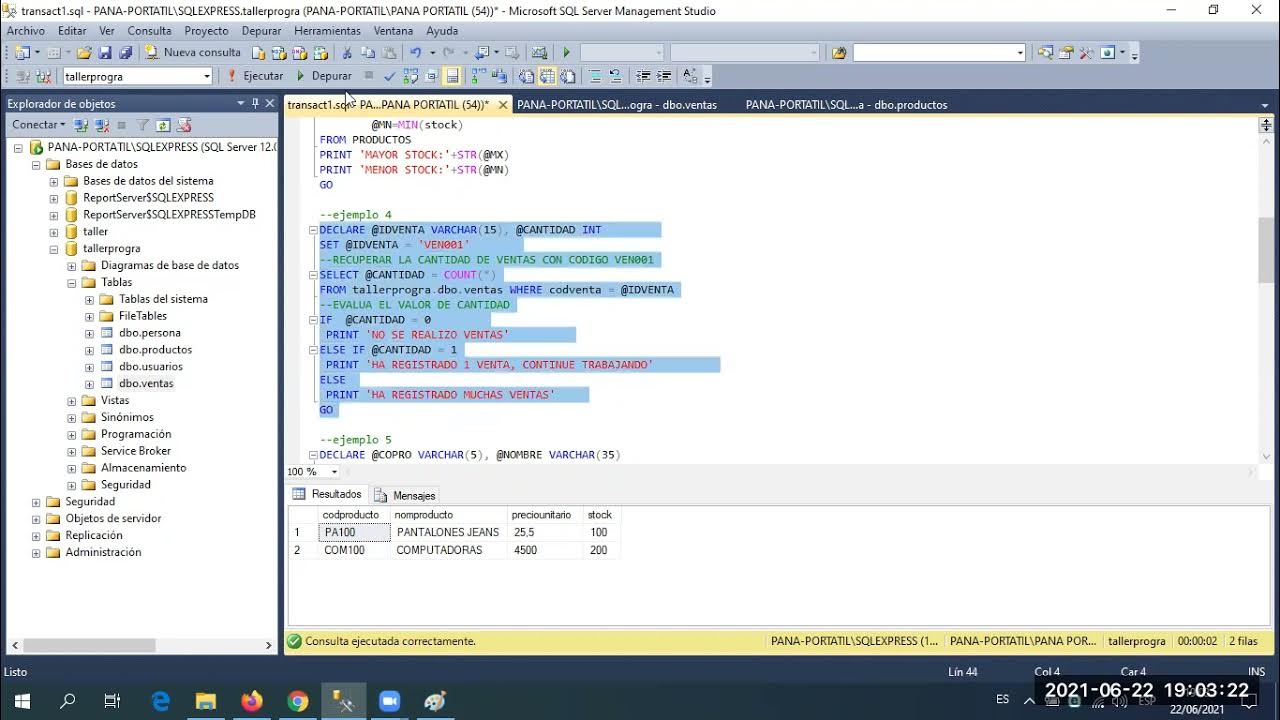Open file with the folder icon
Viewport: 1280px width, 720px height.
tap(85, 52)
